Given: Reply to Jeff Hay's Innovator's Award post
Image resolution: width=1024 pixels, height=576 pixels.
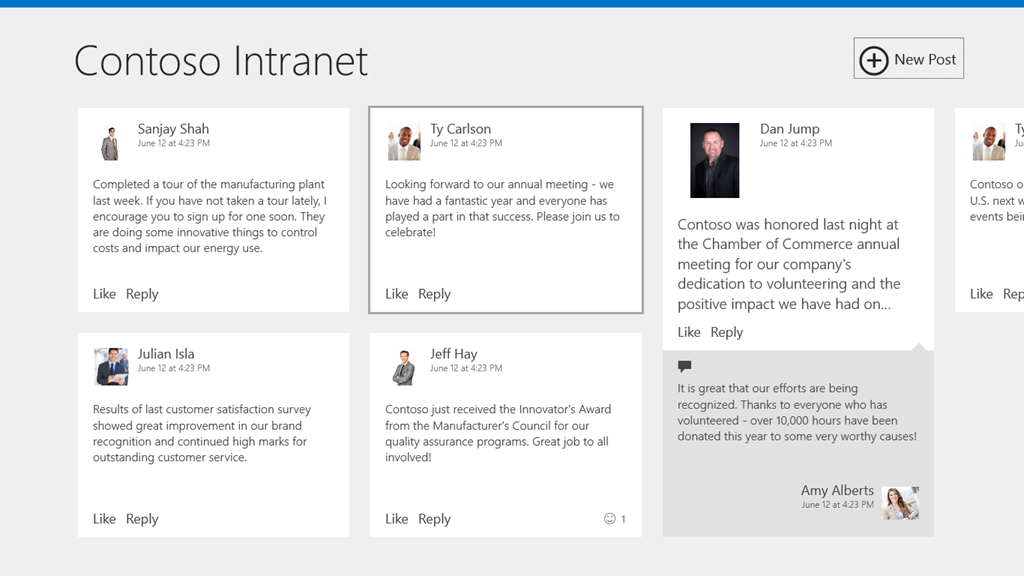Looking at the screenshot, I should point(434,519).
